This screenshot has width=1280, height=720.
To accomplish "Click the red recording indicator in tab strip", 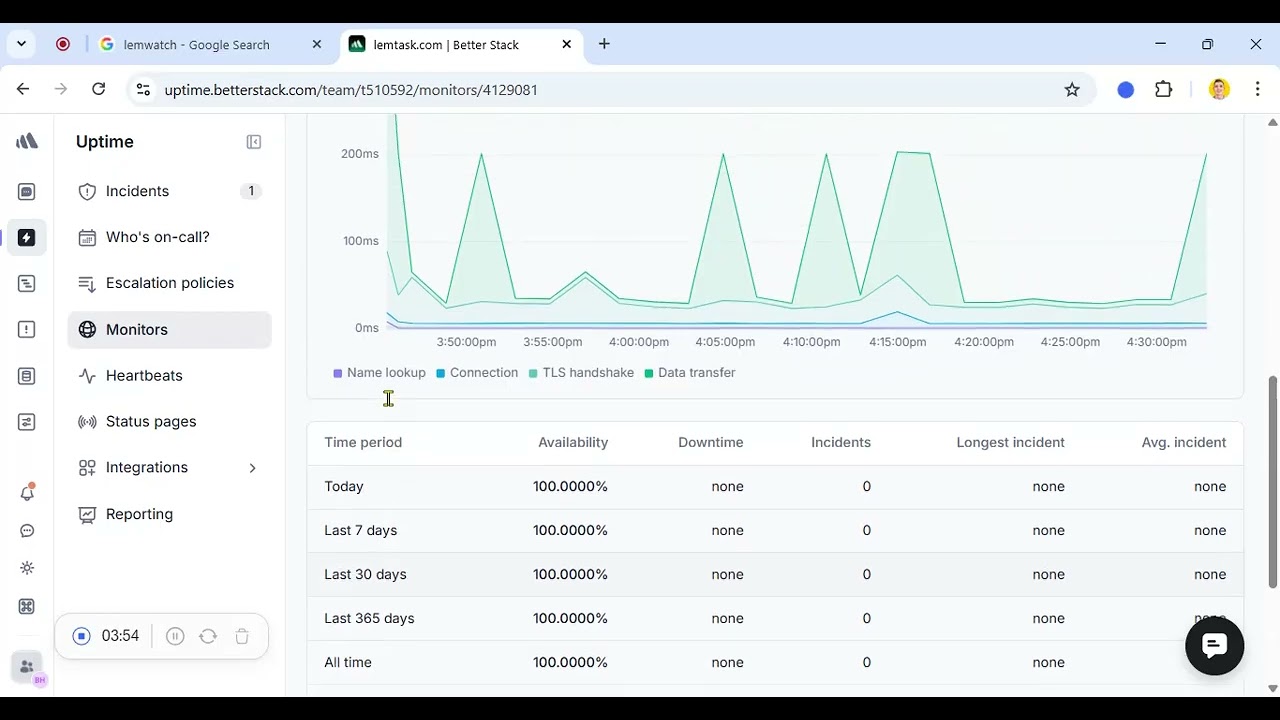I will pyautogui.click(x=63, y=44).
